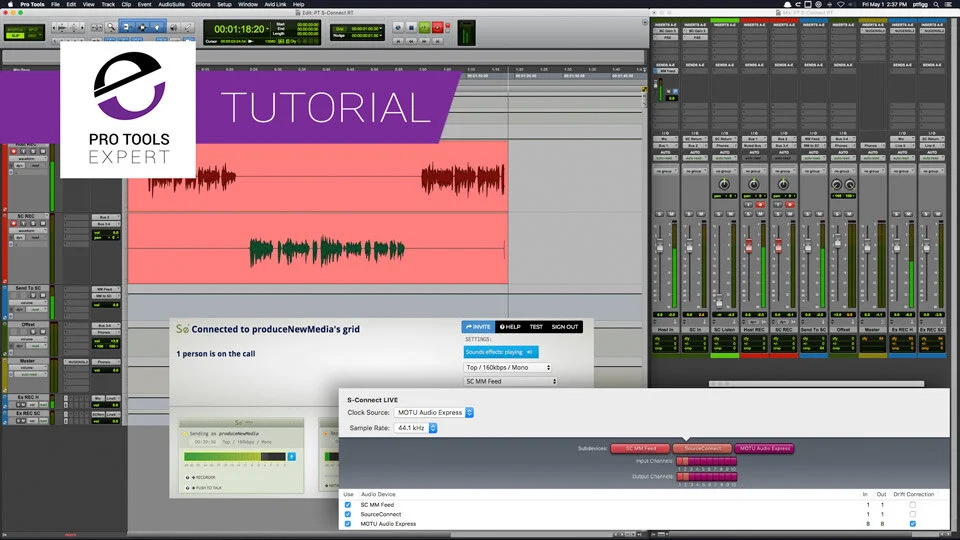Open the Setup menu

point(224,4)
